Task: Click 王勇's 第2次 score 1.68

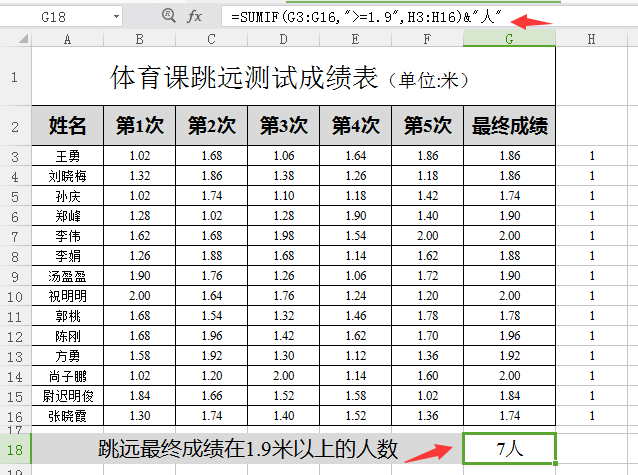Action: point(212,156)
